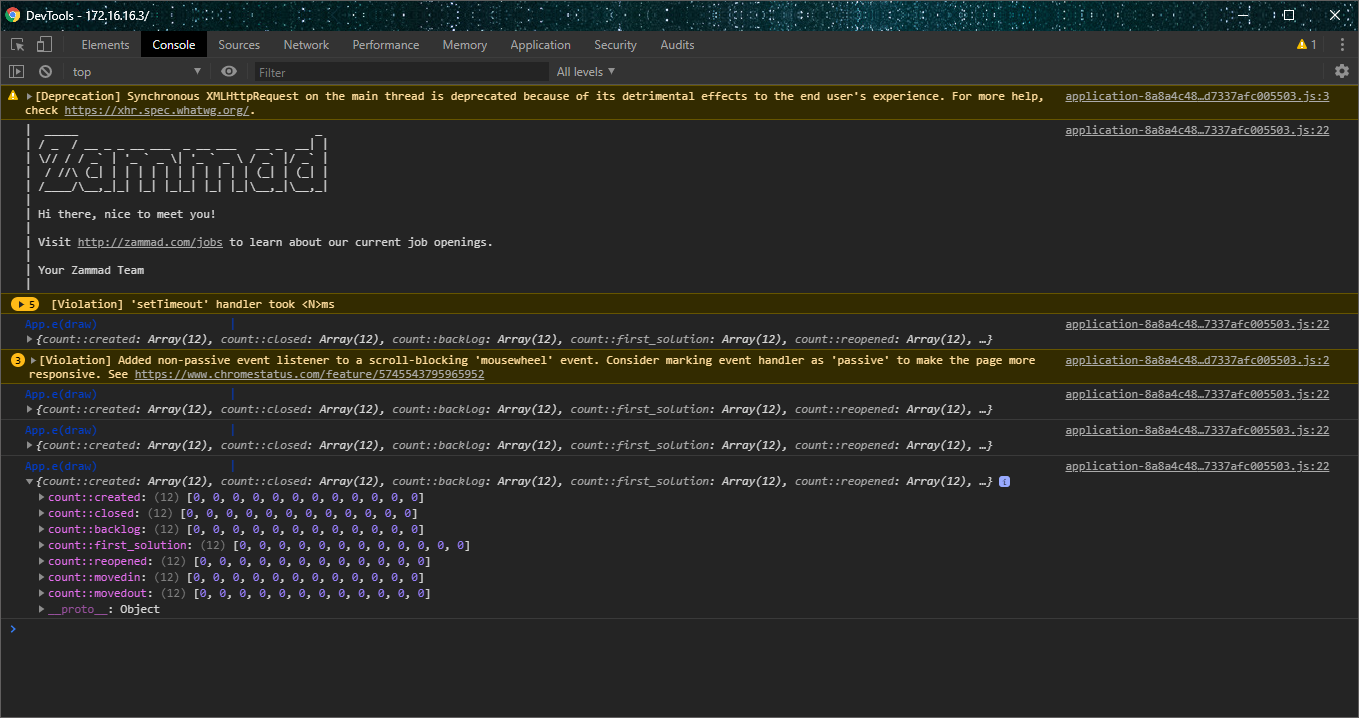Expand the __proto__ Object entry
Image resolution: width=1359 pixels, height=718 pixels.
pos(40,609)
